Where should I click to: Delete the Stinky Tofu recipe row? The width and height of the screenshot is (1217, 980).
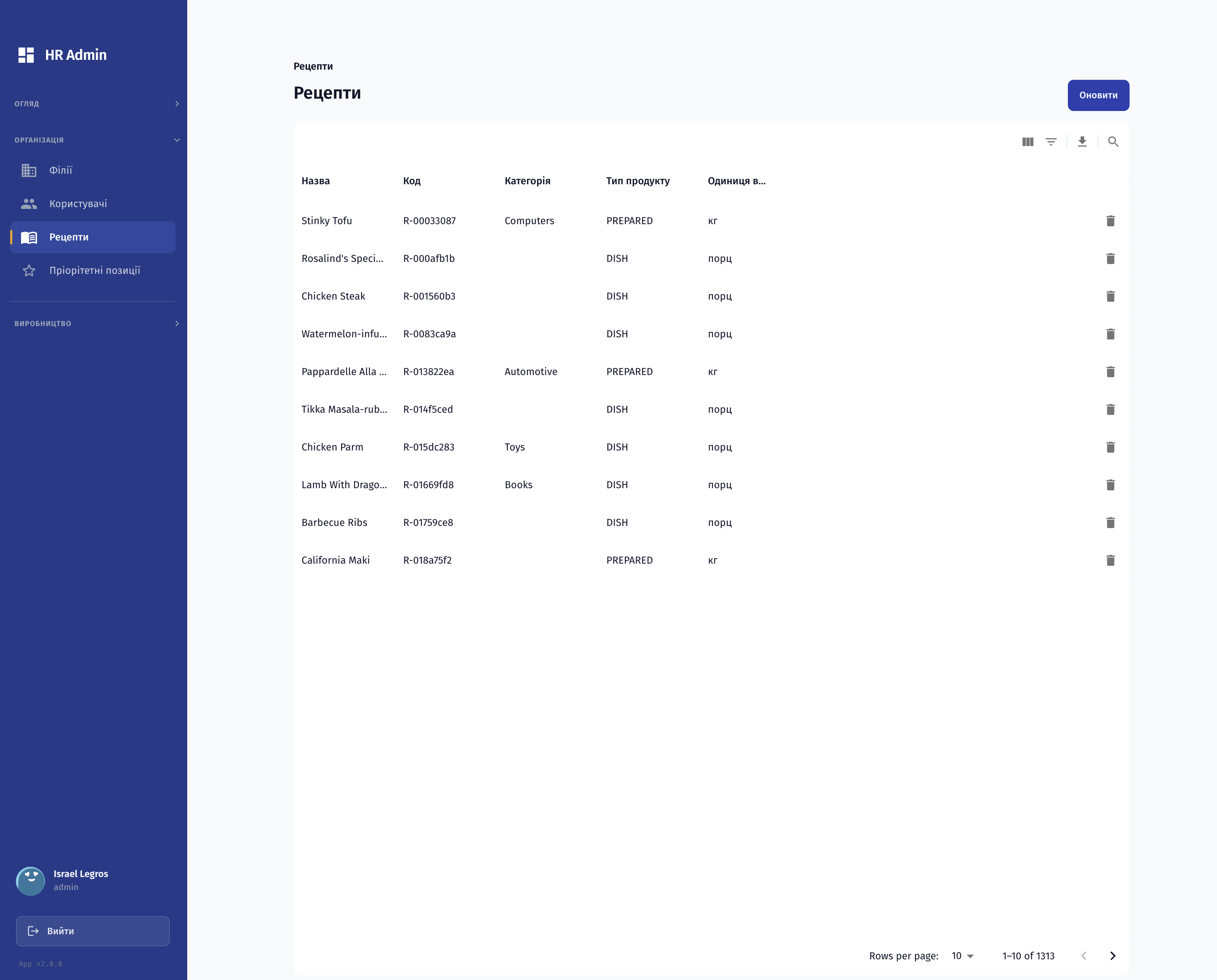1110,221
